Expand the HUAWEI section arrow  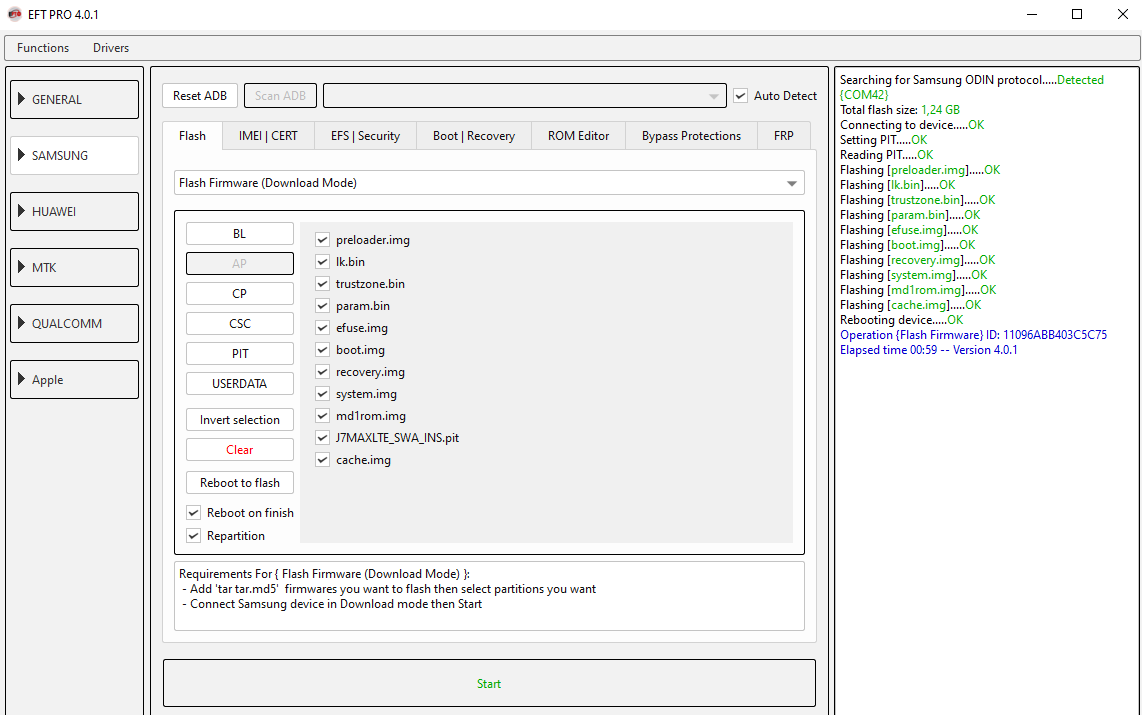click(x=21, y=211)
